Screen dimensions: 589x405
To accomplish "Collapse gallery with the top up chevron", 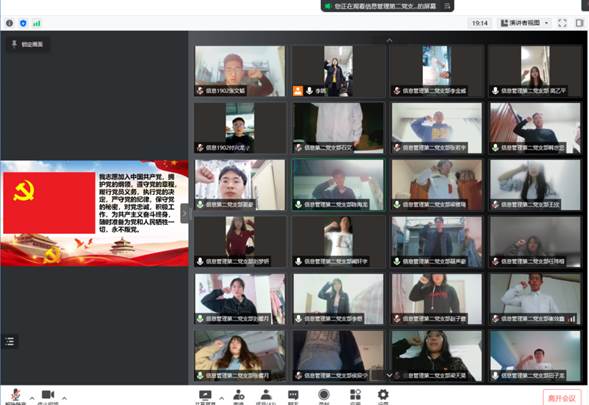I will 389,40.
